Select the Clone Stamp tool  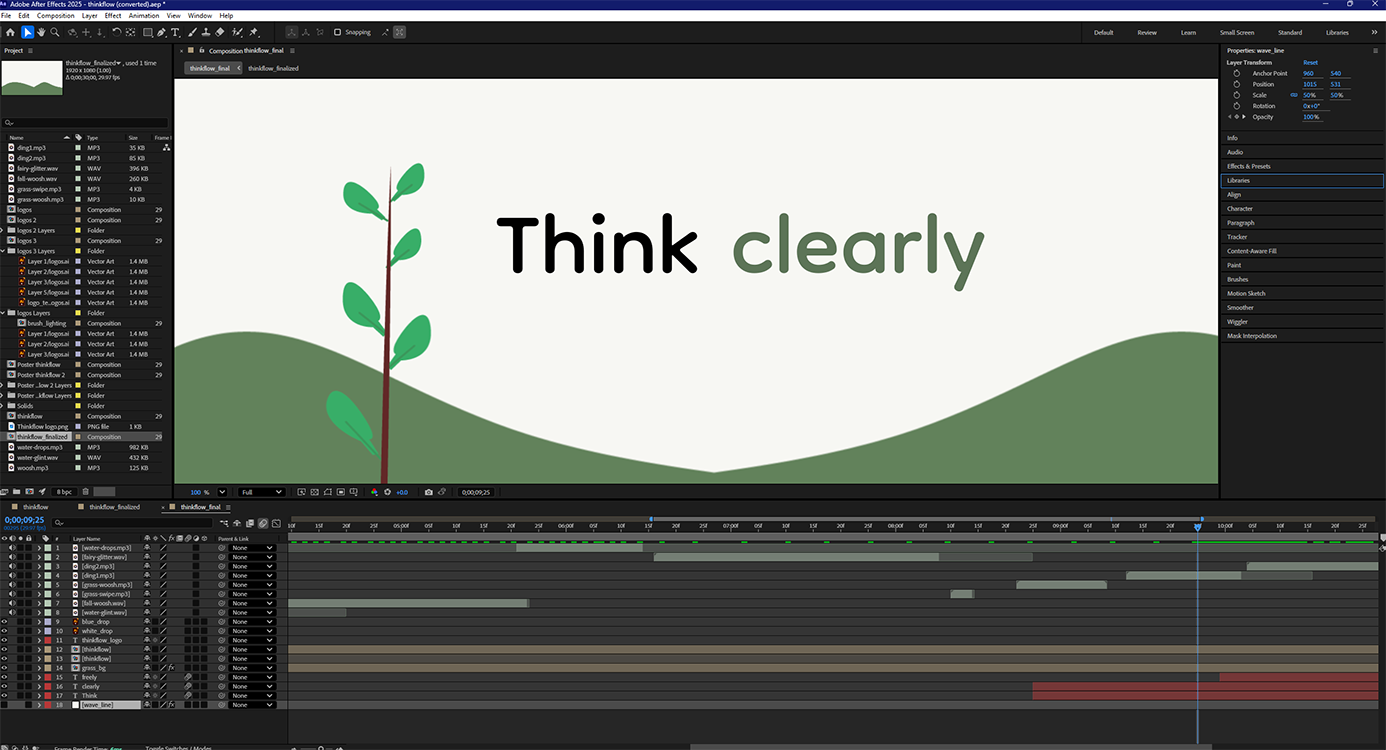tap(206, 32)
